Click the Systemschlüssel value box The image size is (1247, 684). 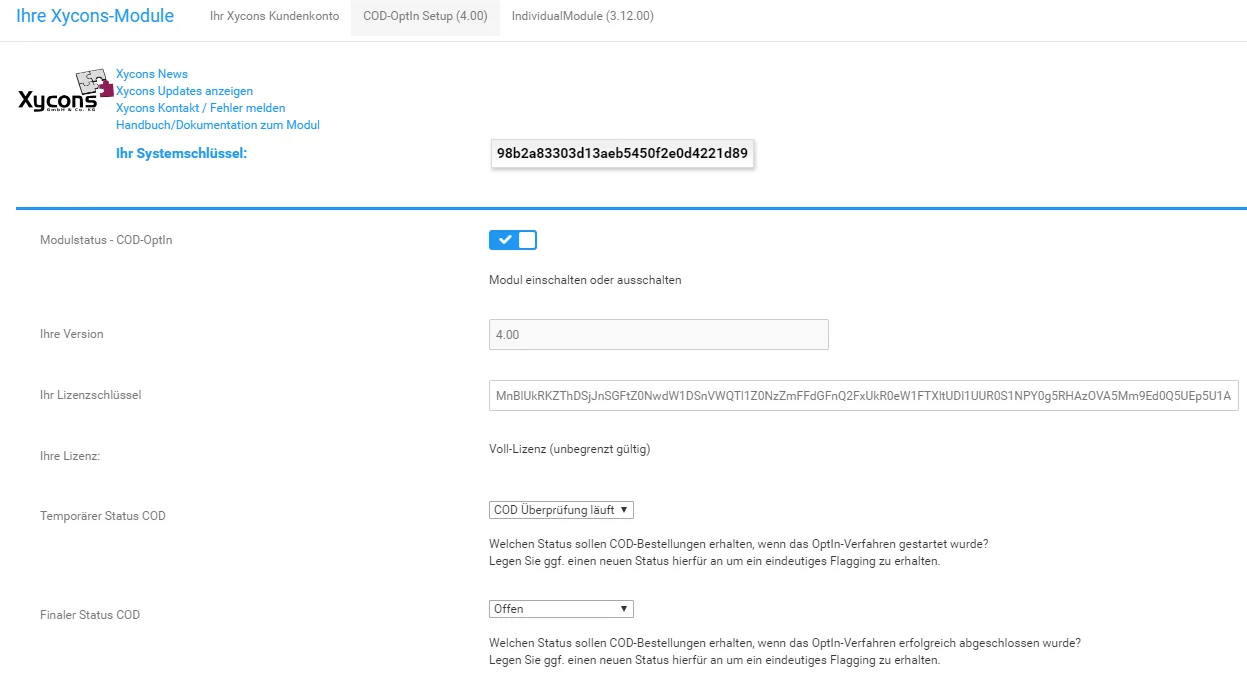(622, 154)
